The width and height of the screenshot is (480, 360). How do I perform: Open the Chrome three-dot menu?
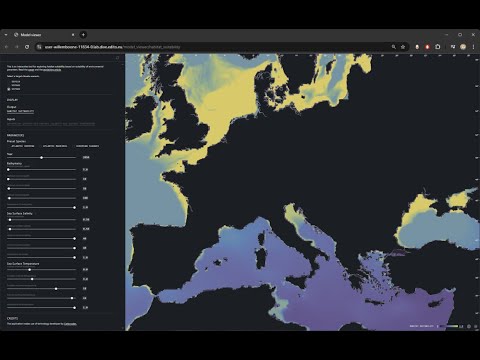(x=473, y=47)
